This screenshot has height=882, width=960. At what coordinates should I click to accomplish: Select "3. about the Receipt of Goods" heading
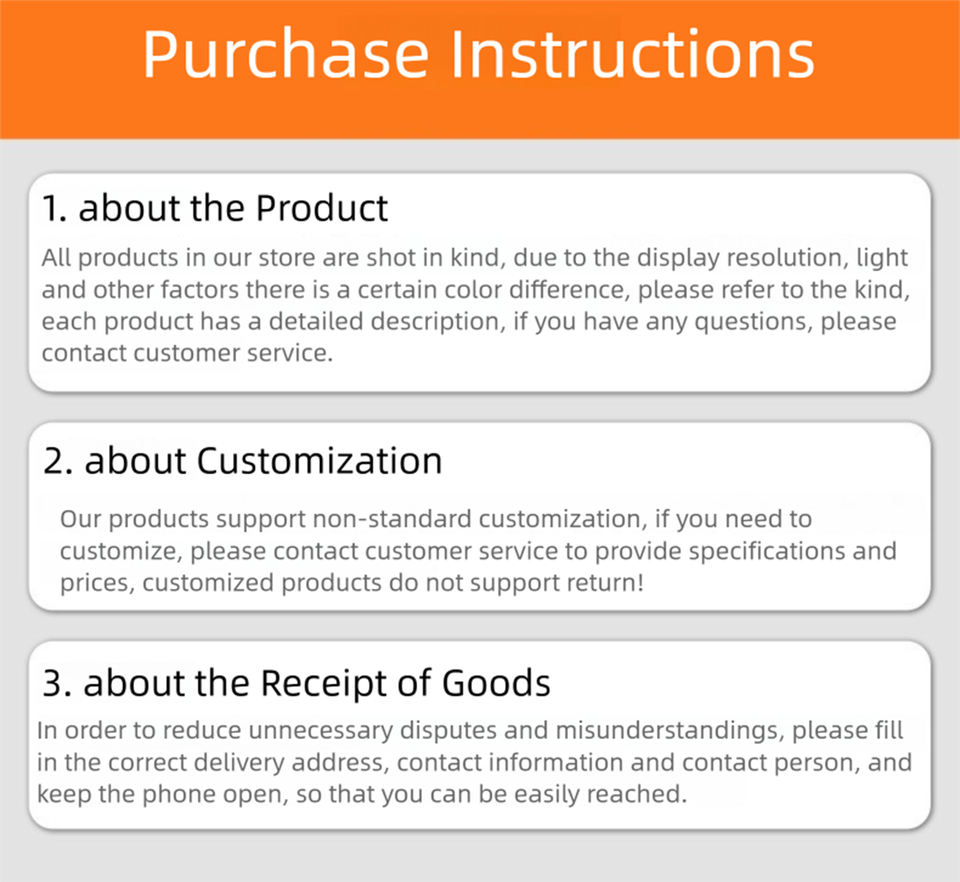tap(296, 683)
